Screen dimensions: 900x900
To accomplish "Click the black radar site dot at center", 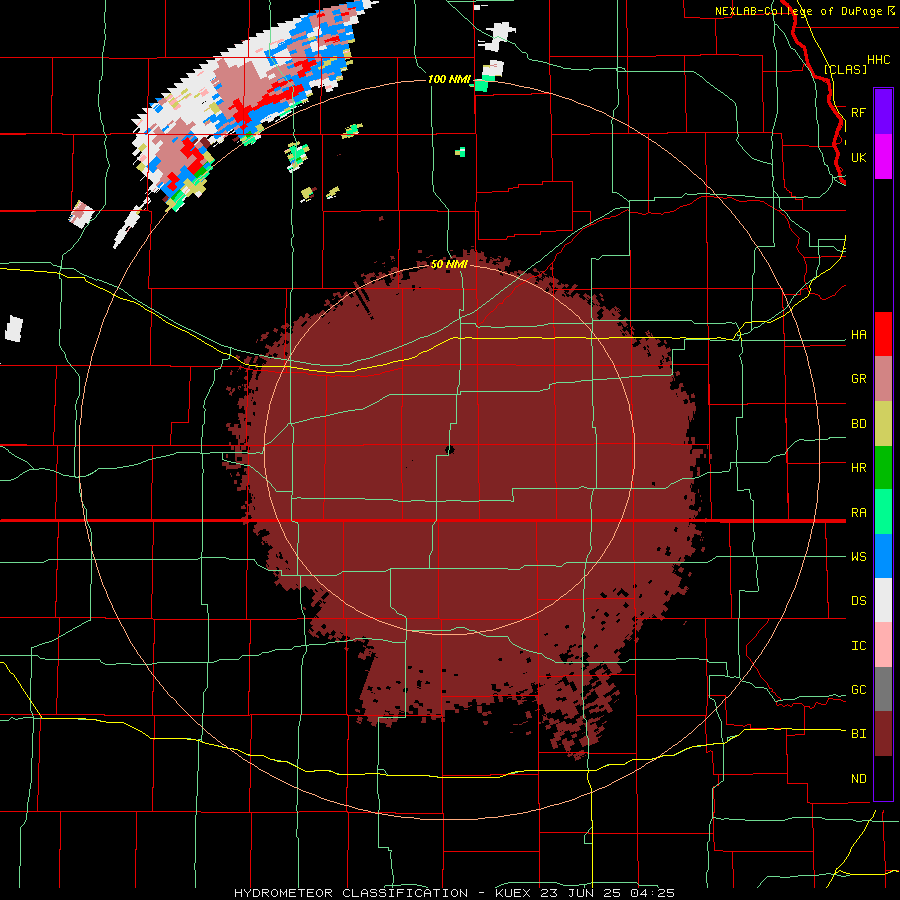I will [449, 450].
